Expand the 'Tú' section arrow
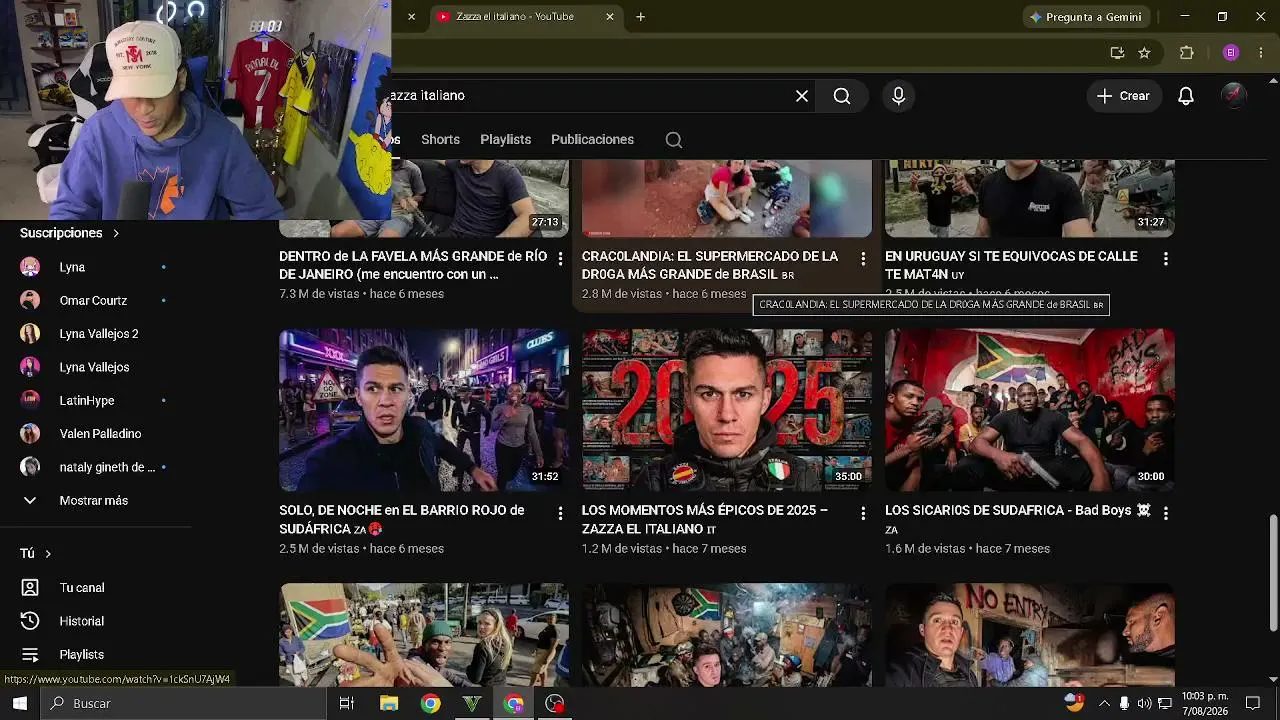 click(x=48, y=554)
